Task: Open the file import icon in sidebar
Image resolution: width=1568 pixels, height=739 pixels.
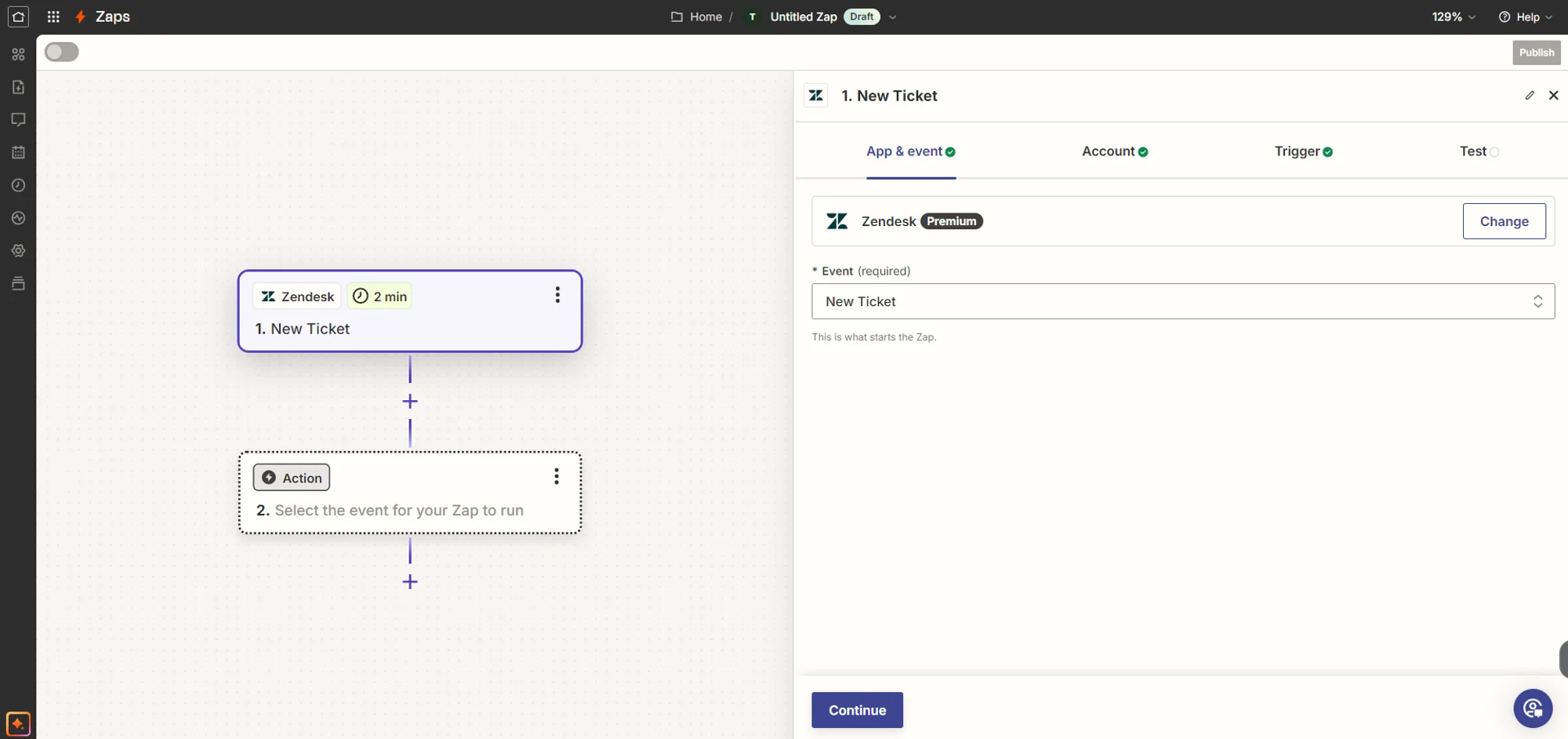Action: pos(18,87)
